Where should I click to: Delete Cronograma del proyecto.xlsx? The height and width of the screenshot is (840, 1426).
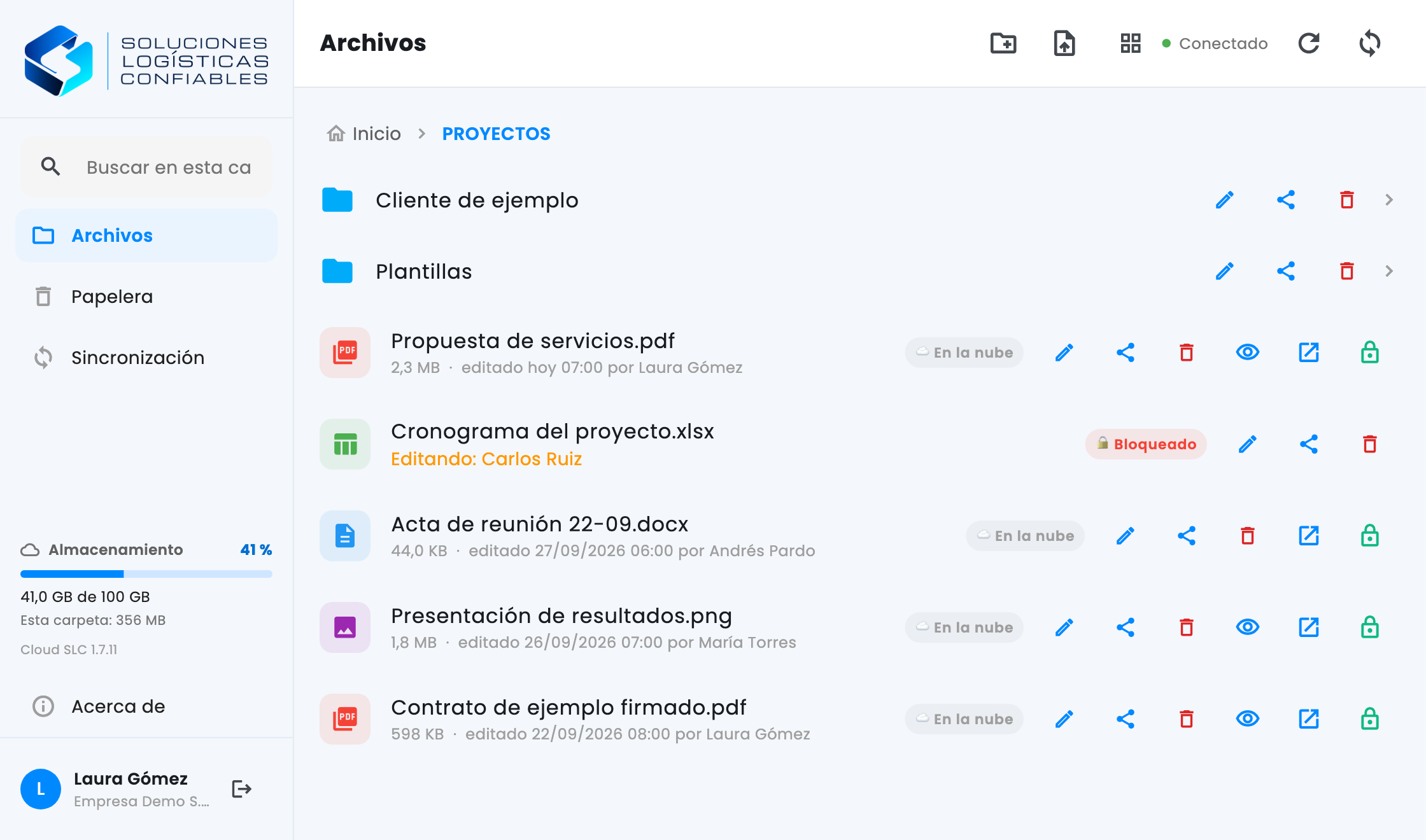click(x=1370, y=444)
